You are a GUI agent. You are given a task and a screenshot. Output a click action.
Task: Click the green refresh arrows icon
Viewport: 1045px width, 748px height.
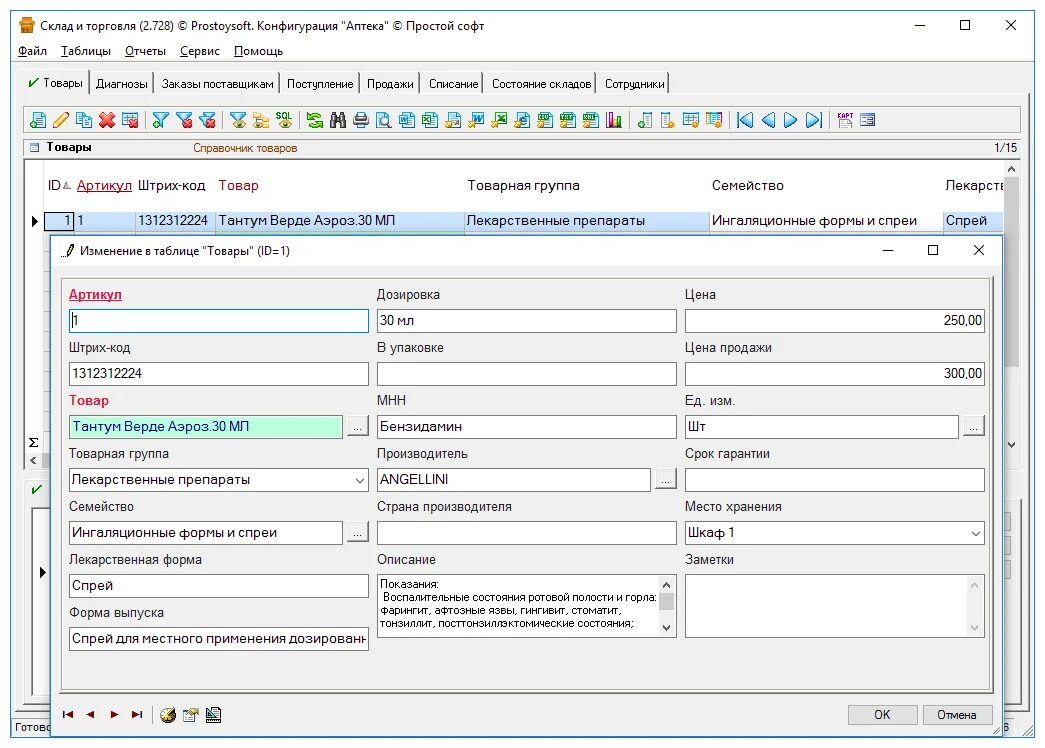coord(315,120)
